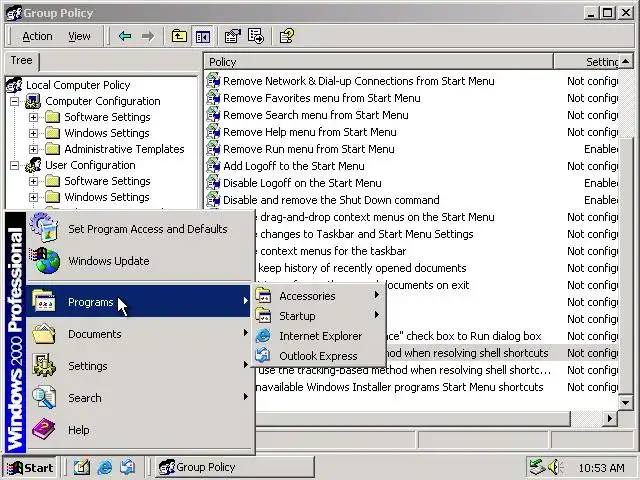Click the 10:53 AM clock
640x480 pixels.
point(602,468)
